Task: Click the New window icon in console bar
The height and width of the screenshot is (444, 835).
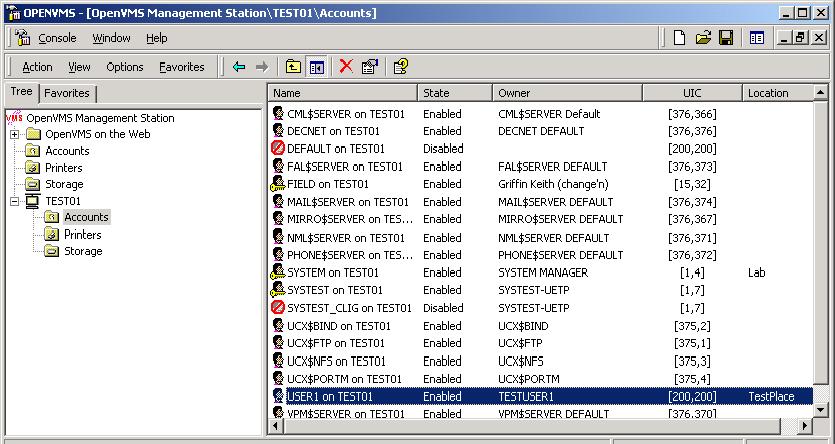Action: pos(756,38)
